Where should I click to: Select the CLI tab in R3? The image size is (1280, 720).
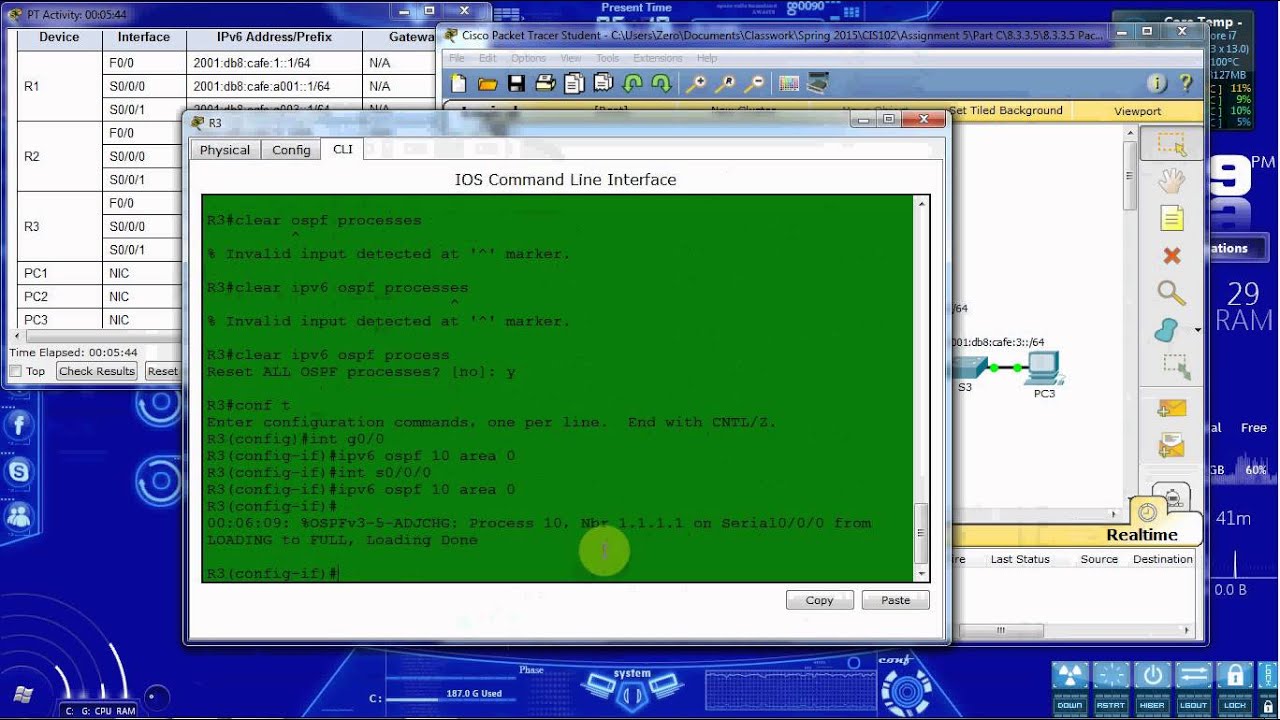[343, 149]
